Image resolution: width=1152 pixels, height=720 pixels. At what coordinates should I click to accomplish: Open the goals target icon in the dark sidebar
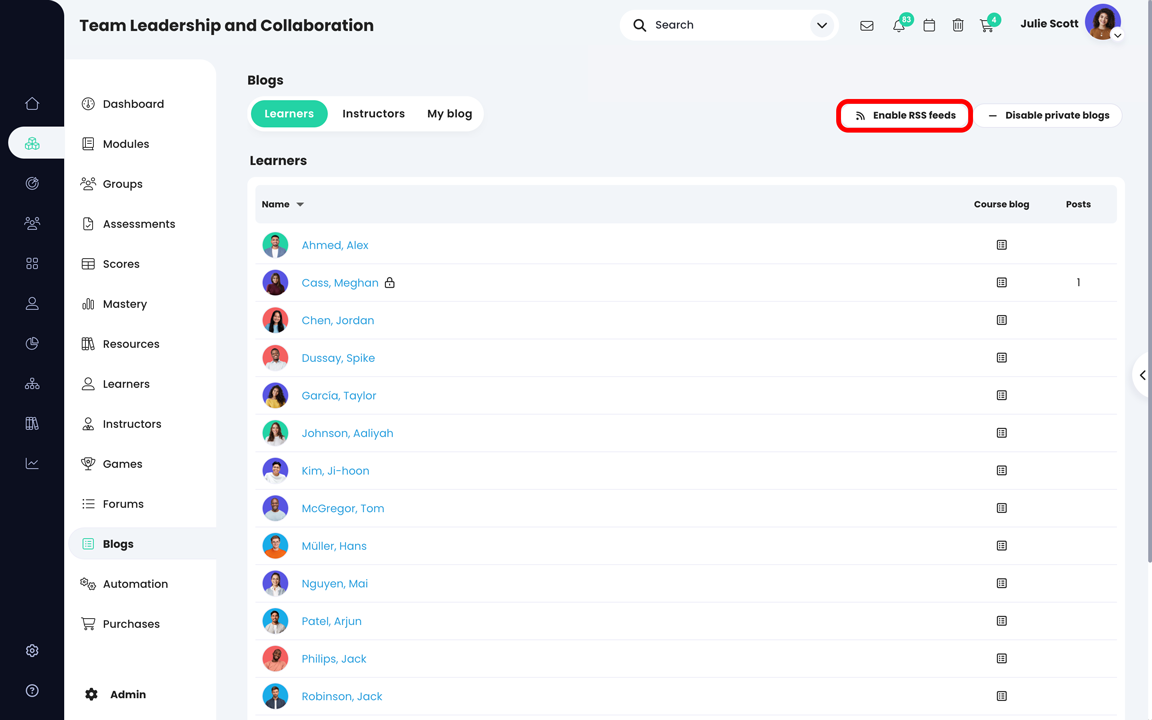32,184
